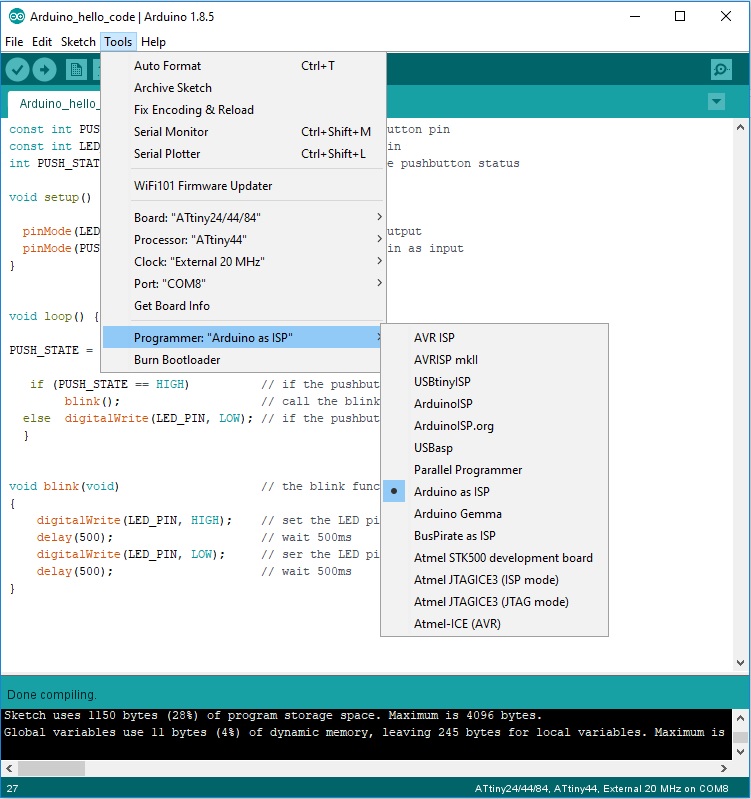Click horizontal scrollbar right arrow

(723, 768)
